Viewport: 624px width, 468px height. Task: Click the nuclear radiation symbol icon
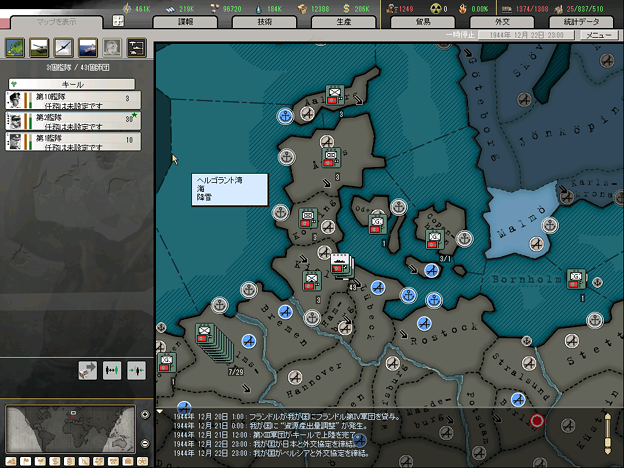click(x=436, y=8)
